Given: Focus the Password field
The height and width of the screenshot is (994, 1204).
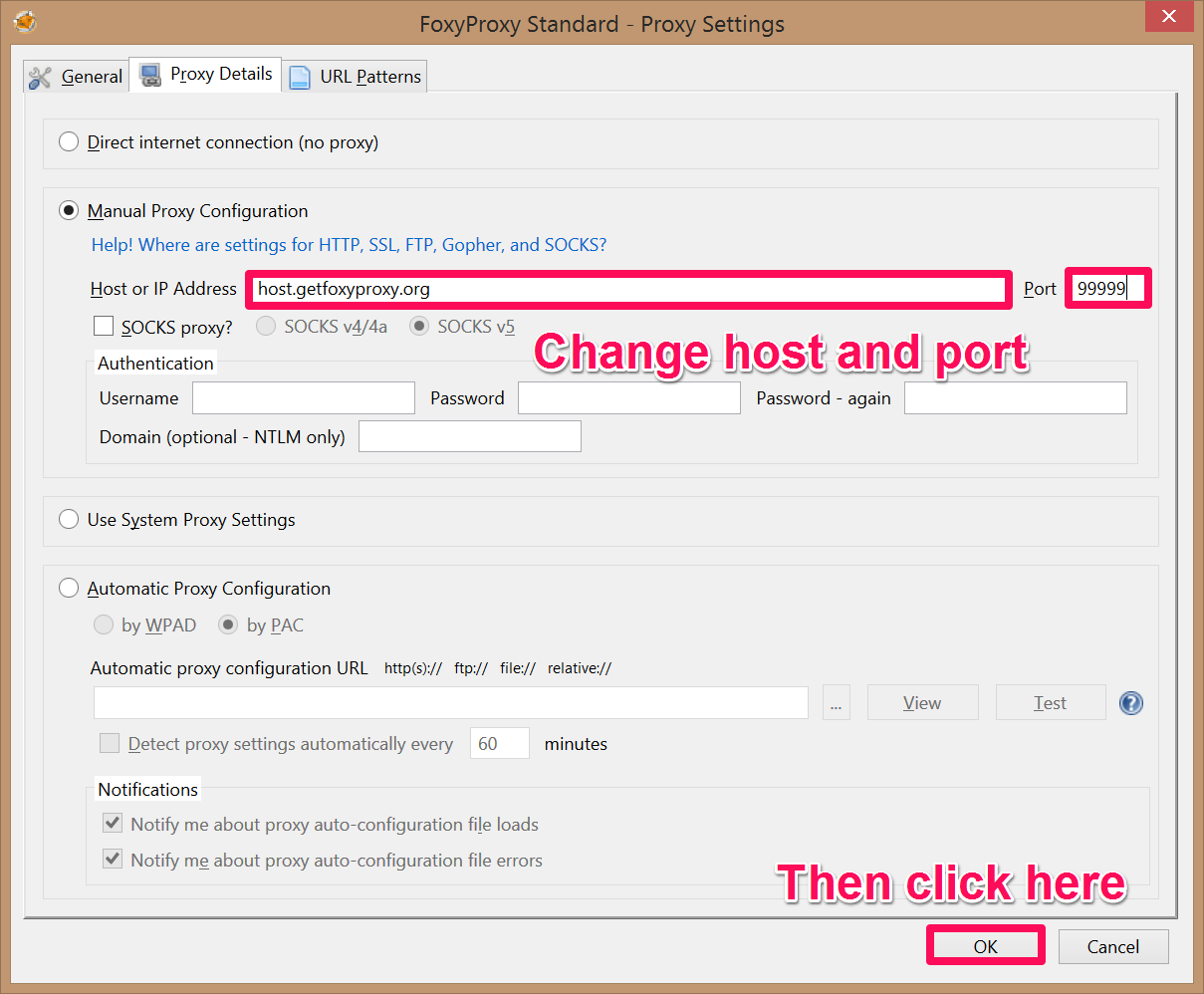Looking at the screenshot, I should point(629,397).
